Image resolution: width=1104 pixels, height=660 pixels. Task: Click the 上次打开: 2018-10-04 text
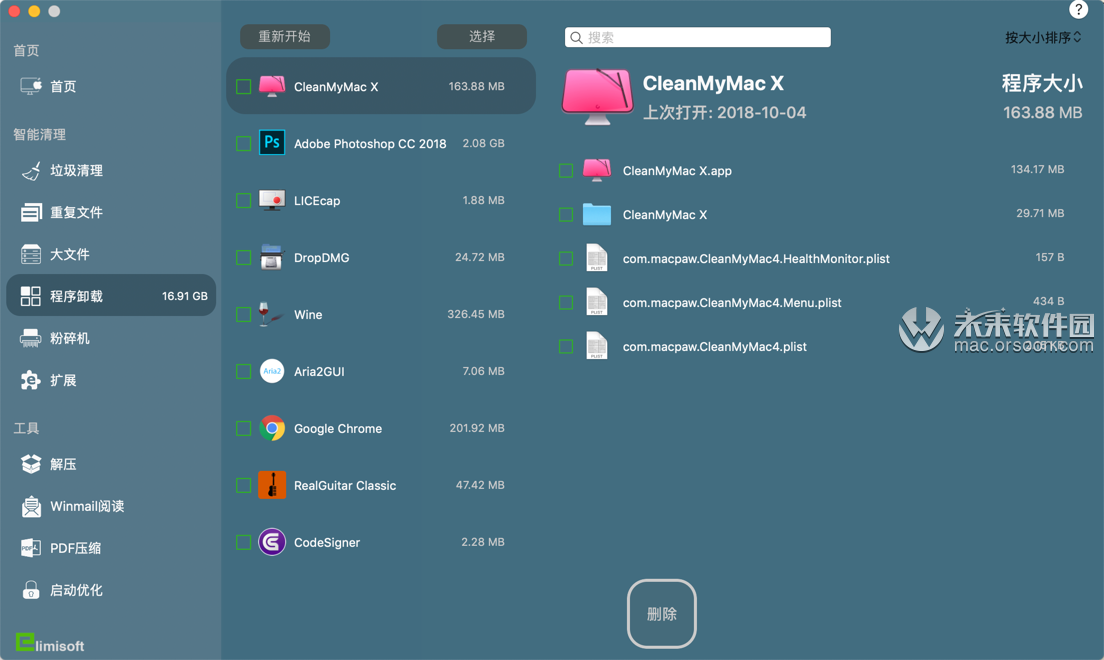724,113
